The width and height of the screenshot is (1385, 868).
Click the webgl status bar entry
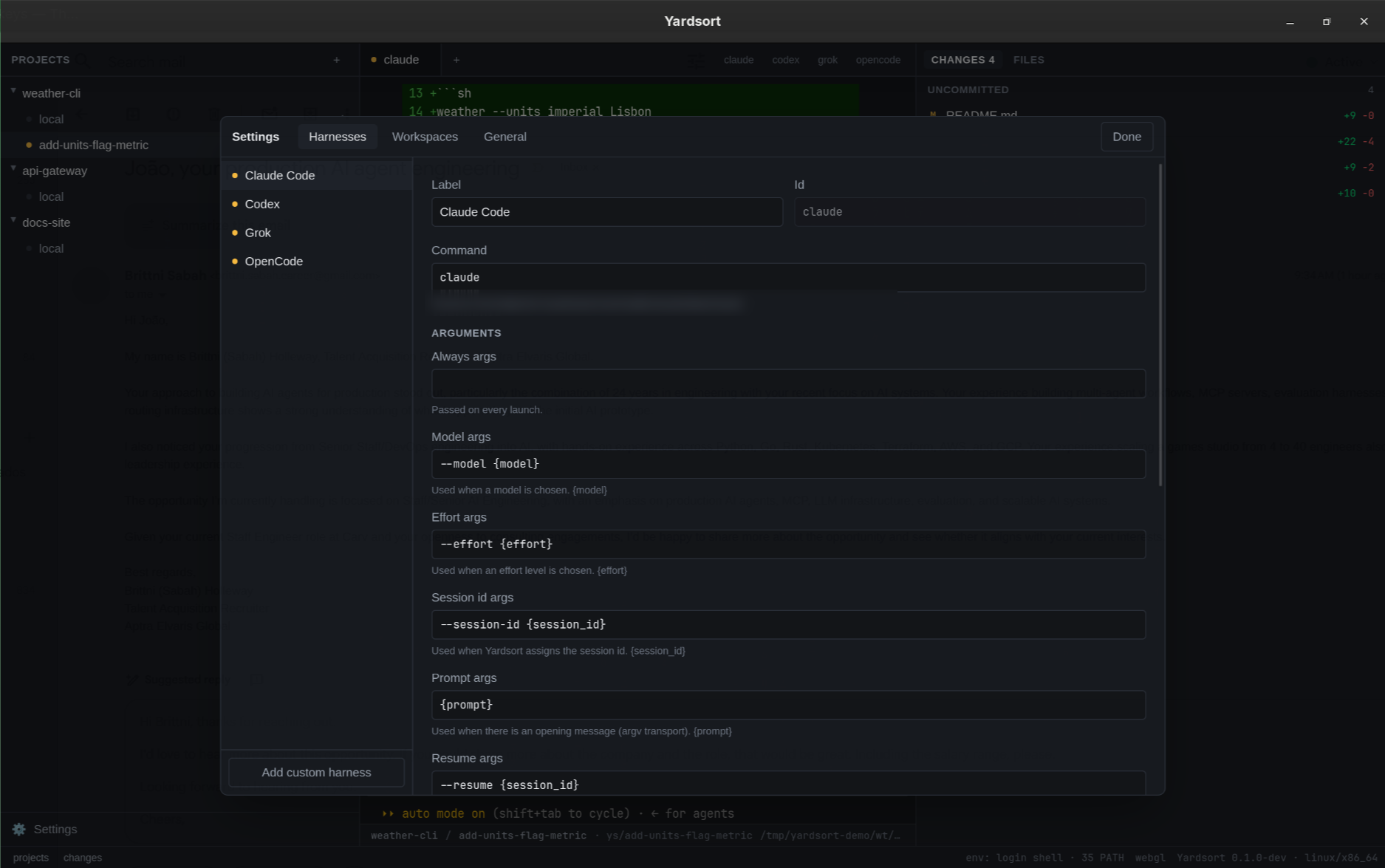pos(1149,858)
